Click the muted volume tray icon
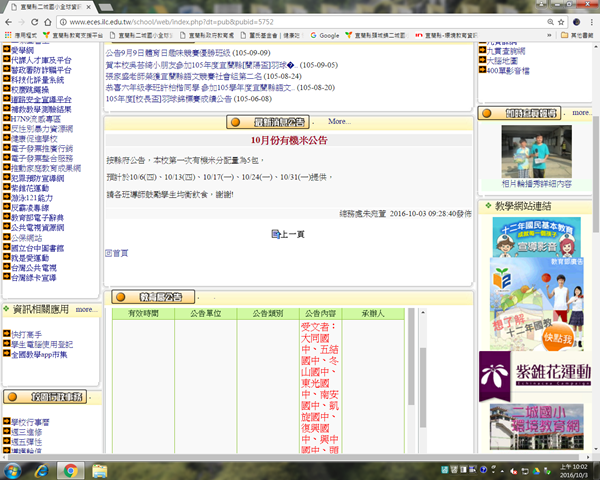Screen dimensions: 600x480 514,470
